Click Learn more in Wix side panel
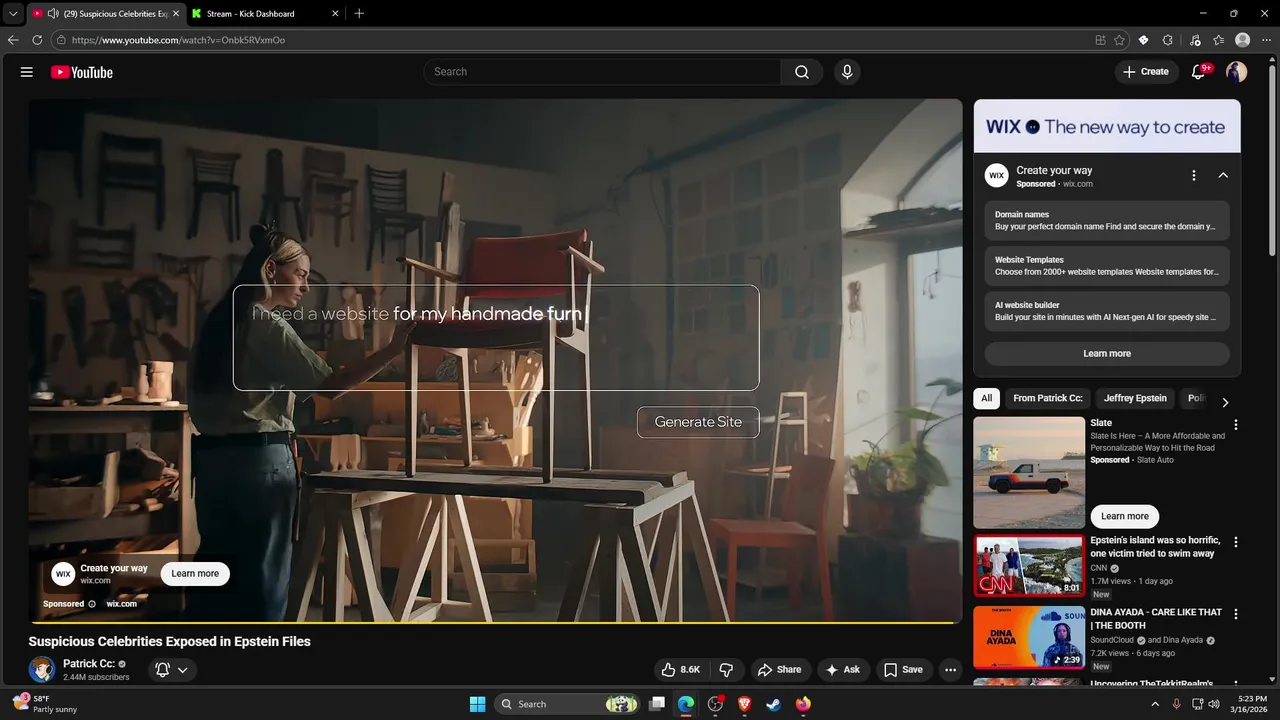This screenshot has height=720, width=1280. tap(1107, 354)
